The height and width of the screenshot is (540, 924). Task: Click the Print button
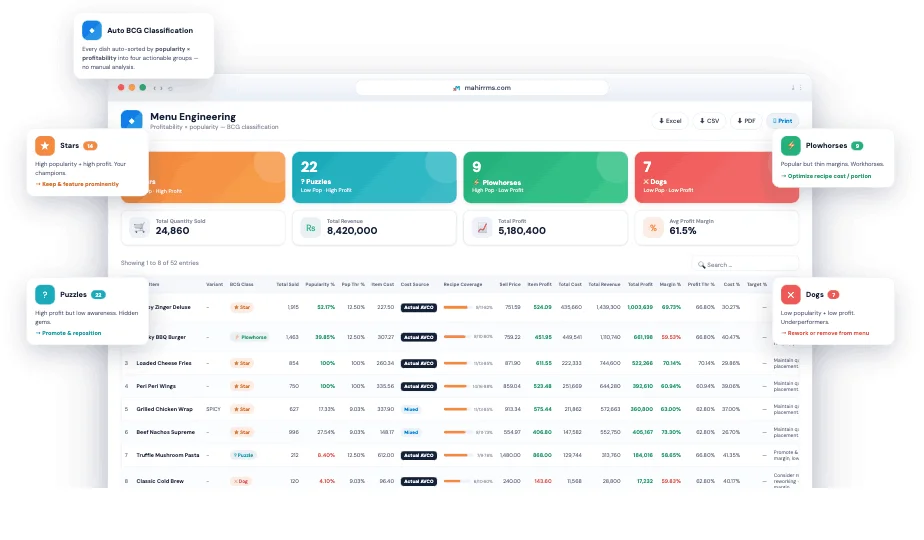coord(783,121)
